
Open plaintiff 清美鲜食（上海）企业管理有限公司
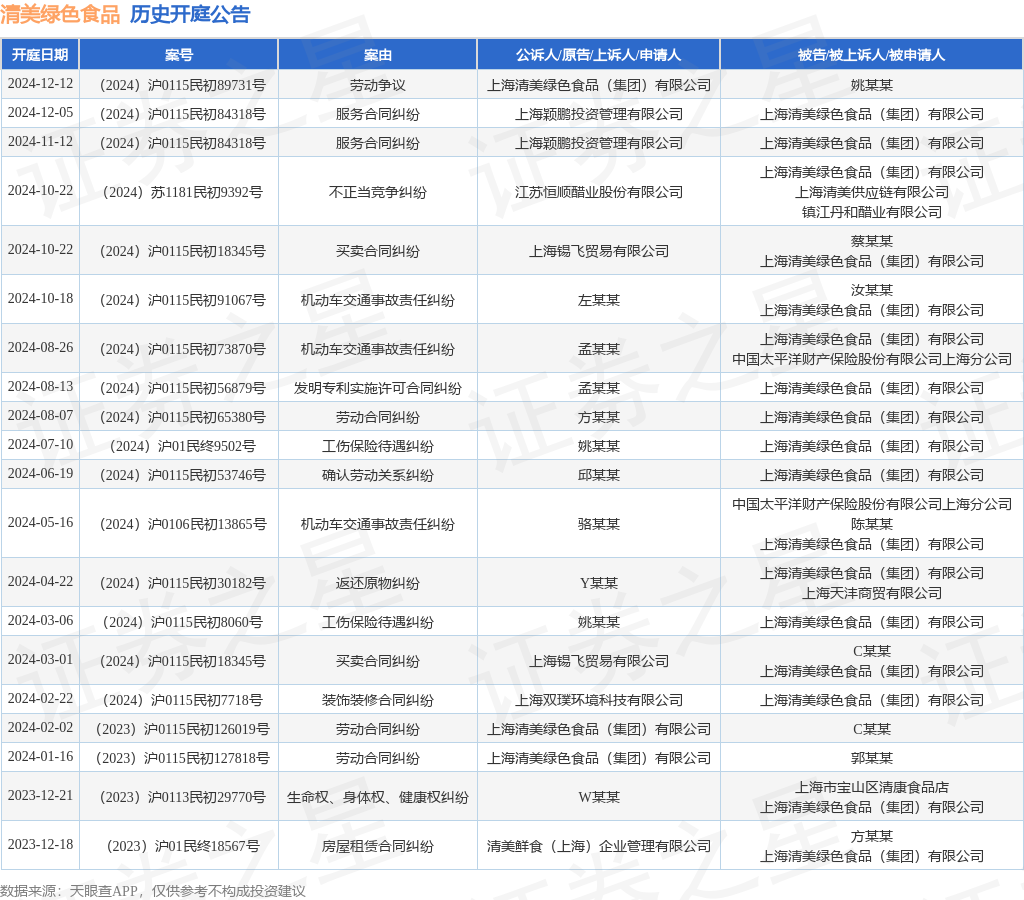click(598, 846)
